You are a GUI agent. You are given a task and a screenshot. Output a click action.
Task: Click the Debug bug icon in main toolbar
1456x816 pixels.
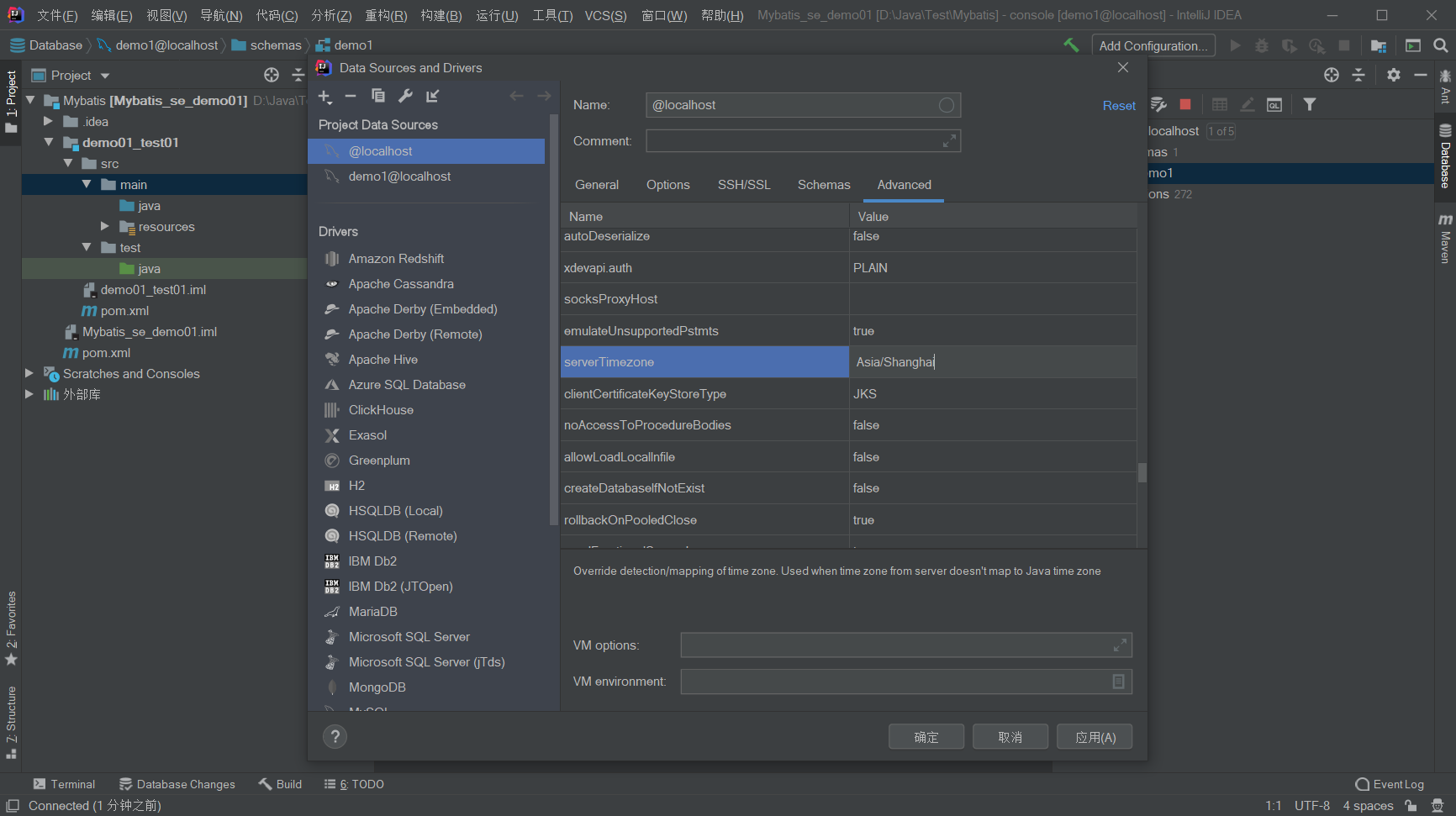[x=1262, y=45]
